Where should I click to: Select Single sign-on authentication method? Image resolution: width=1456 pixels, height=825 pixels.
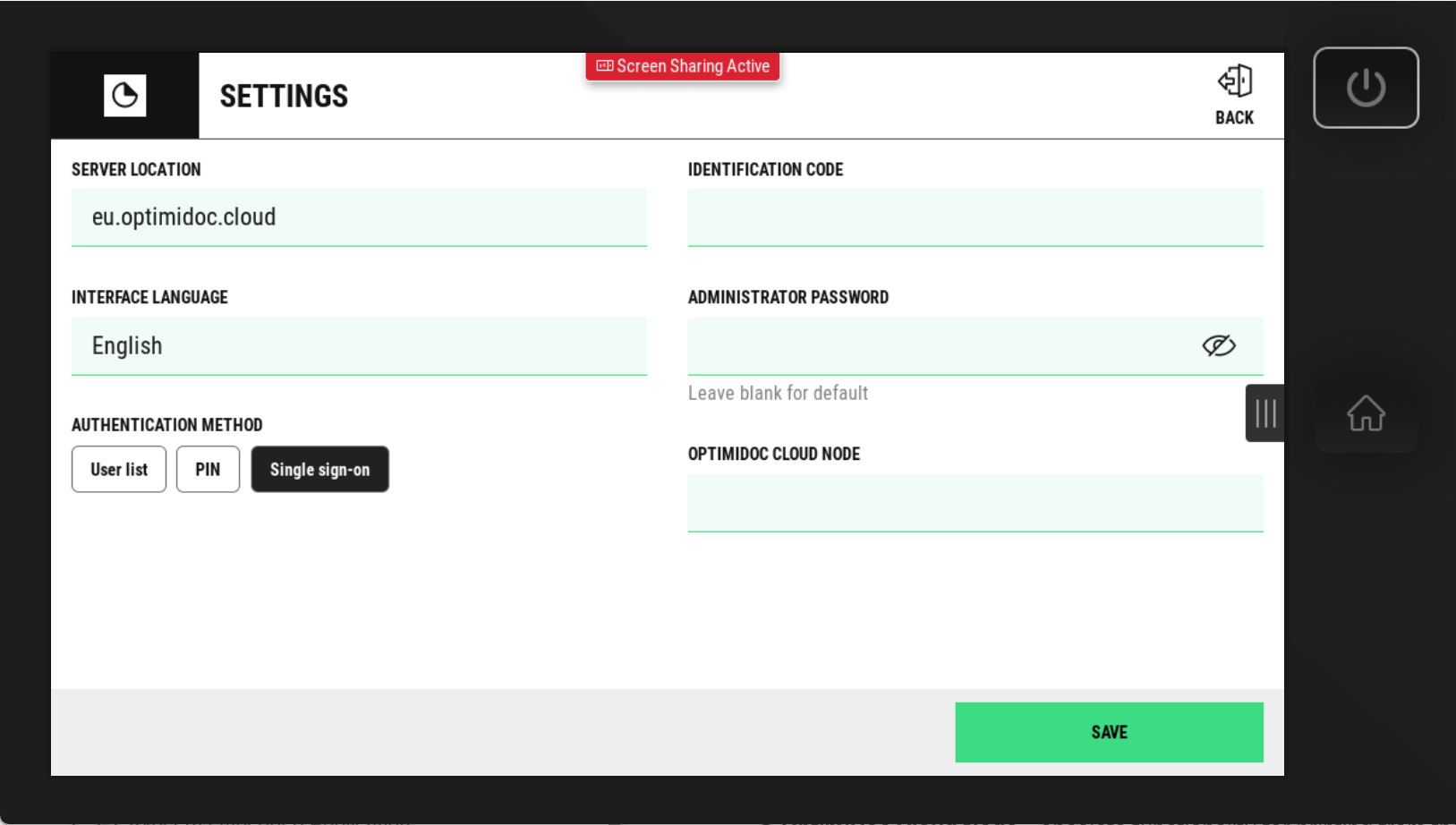point(319,470)
